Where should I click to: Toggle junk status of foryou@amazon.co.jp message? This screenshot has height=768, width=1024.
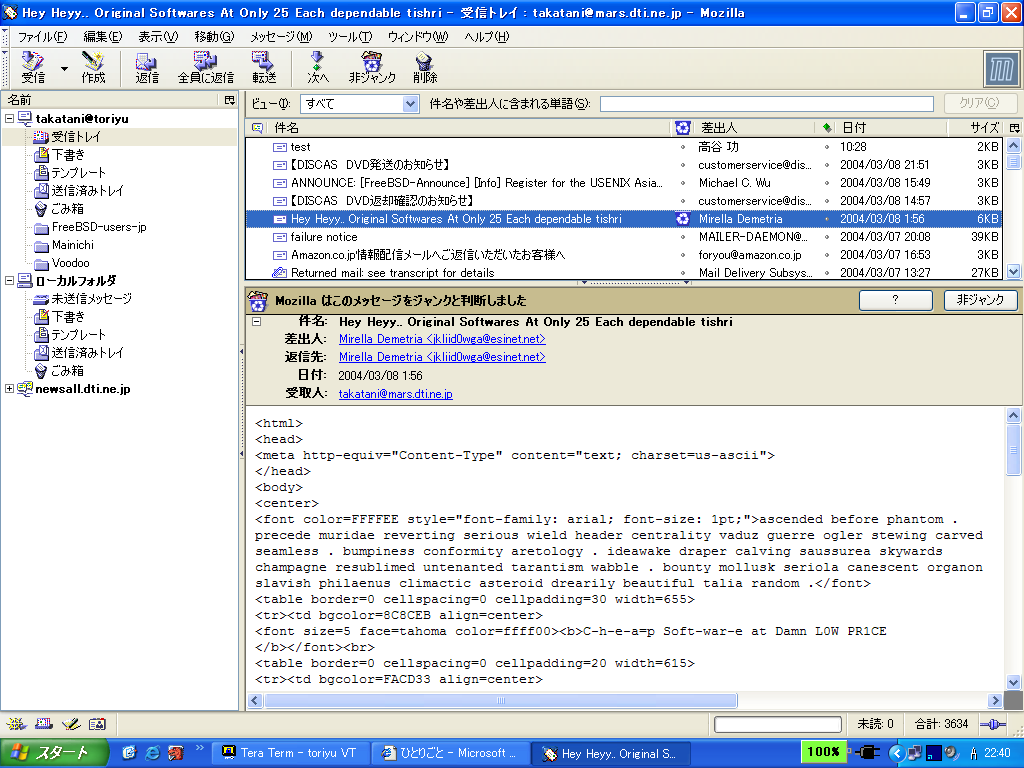[x=683, y=255]
